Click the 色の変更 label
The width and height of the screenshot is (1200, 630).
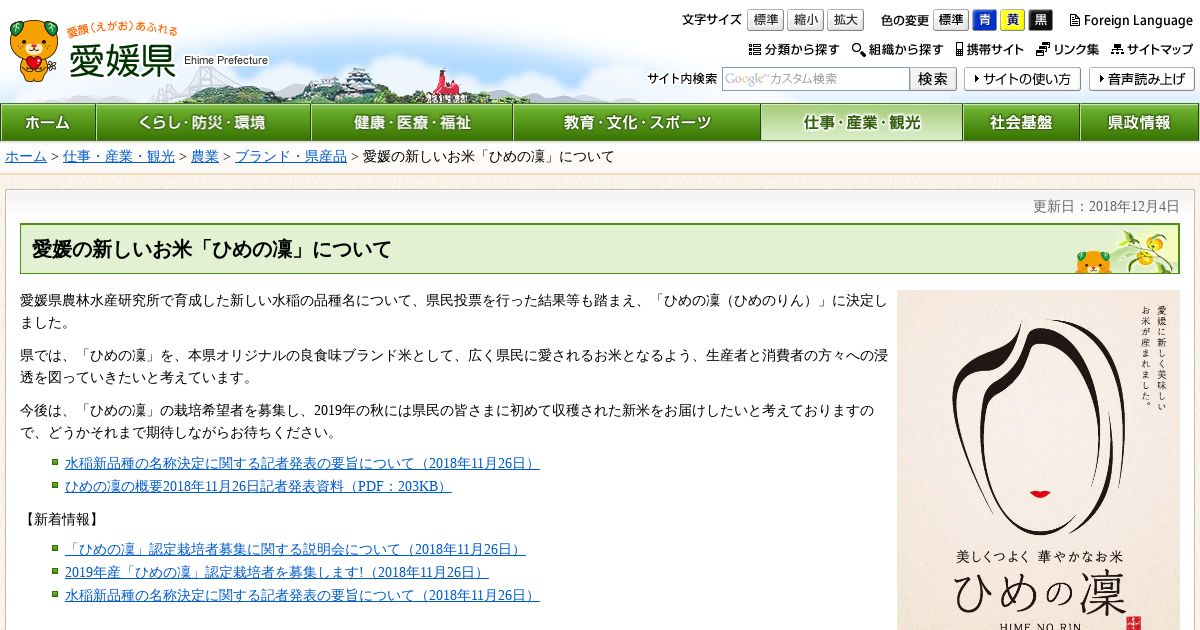[x=905, y=20]
